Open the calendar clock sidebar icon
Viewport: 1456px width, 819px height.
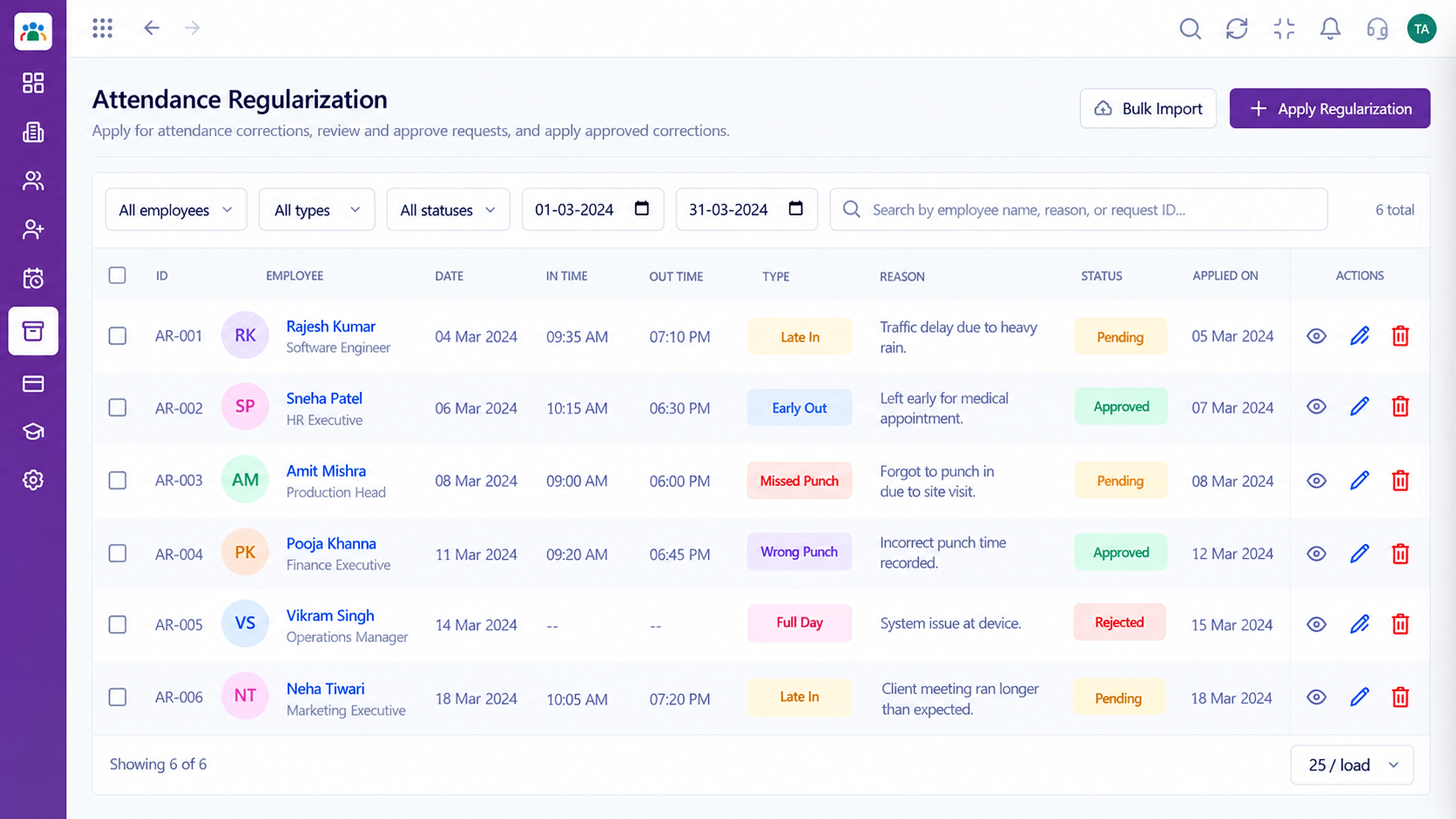coord(34,279)
